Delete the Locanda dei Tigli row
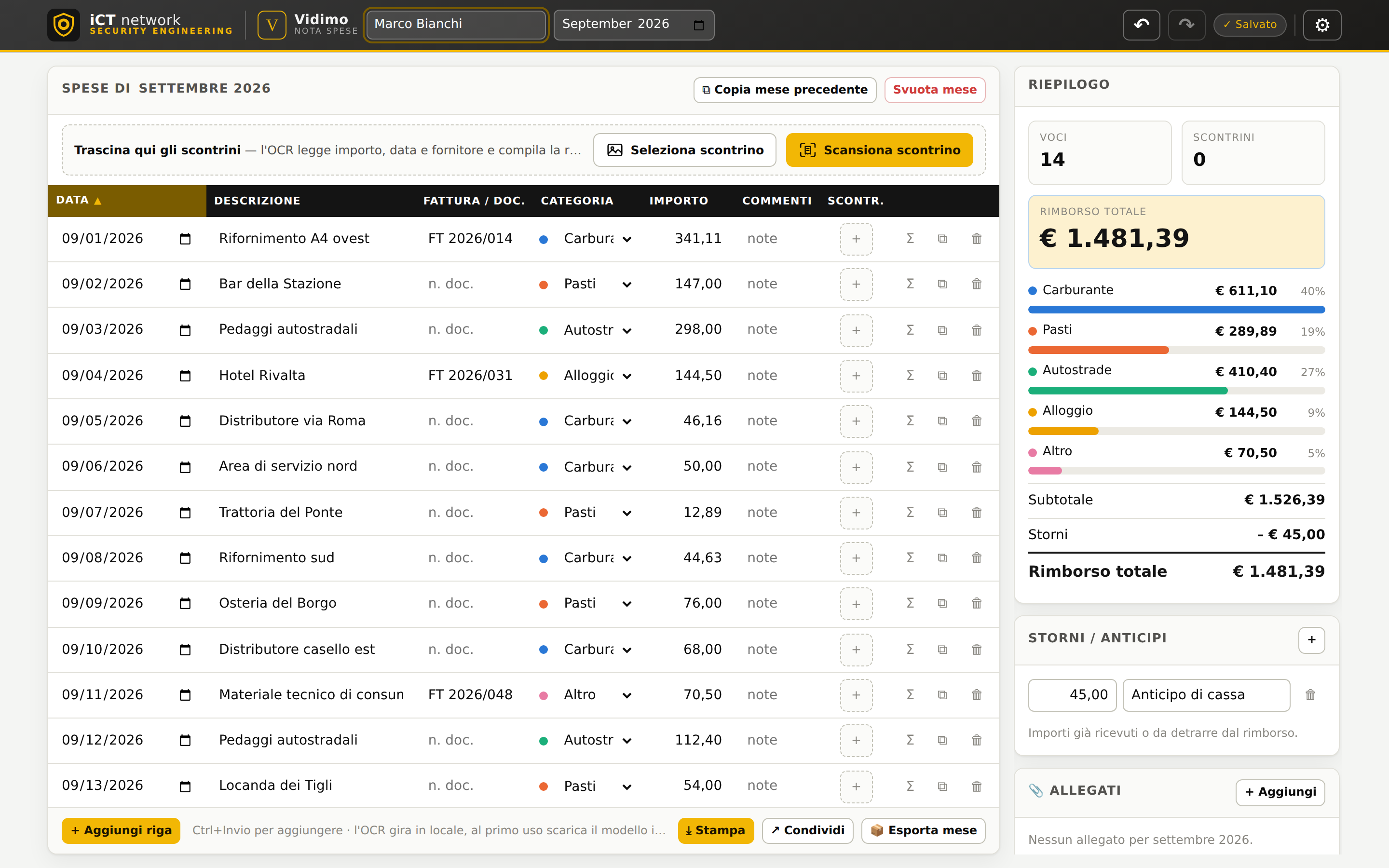This screenshot has height=868, width=1389. click(976, 786)
